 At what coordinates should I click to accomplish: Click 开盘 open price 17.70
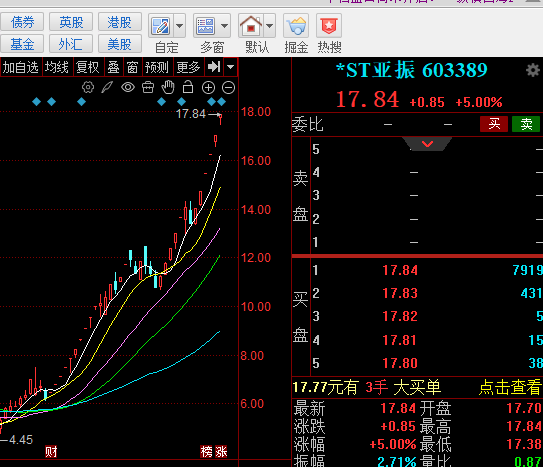pos(524,408)
